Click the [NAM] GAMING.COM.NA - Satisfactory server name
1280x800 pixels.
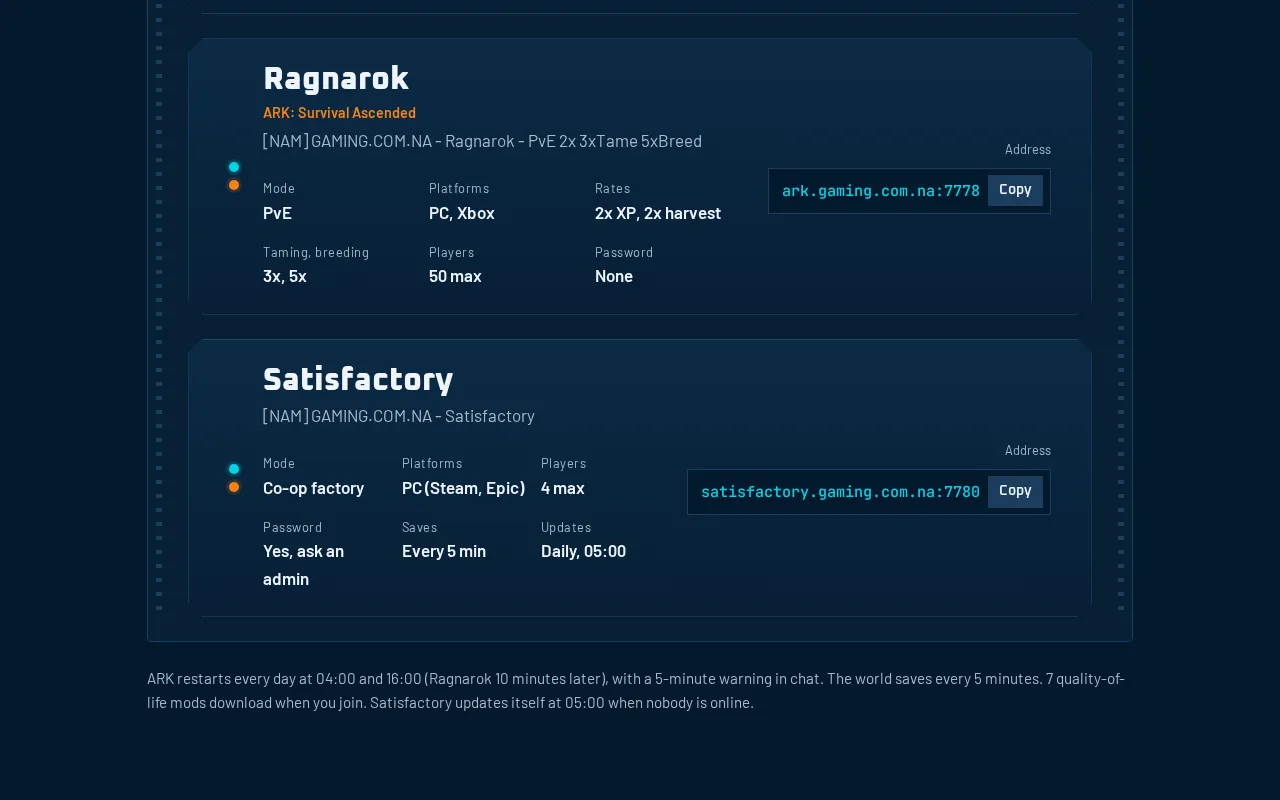399,416
